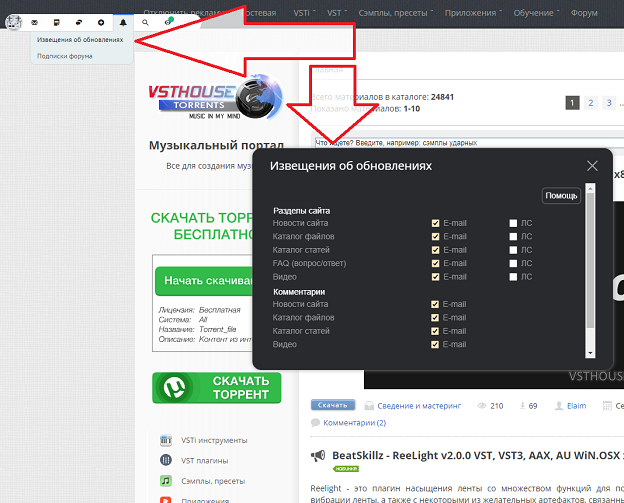The image size is (624, 503).
Task: Click the blue 'Скачать' button
Action: pos(333,405)
